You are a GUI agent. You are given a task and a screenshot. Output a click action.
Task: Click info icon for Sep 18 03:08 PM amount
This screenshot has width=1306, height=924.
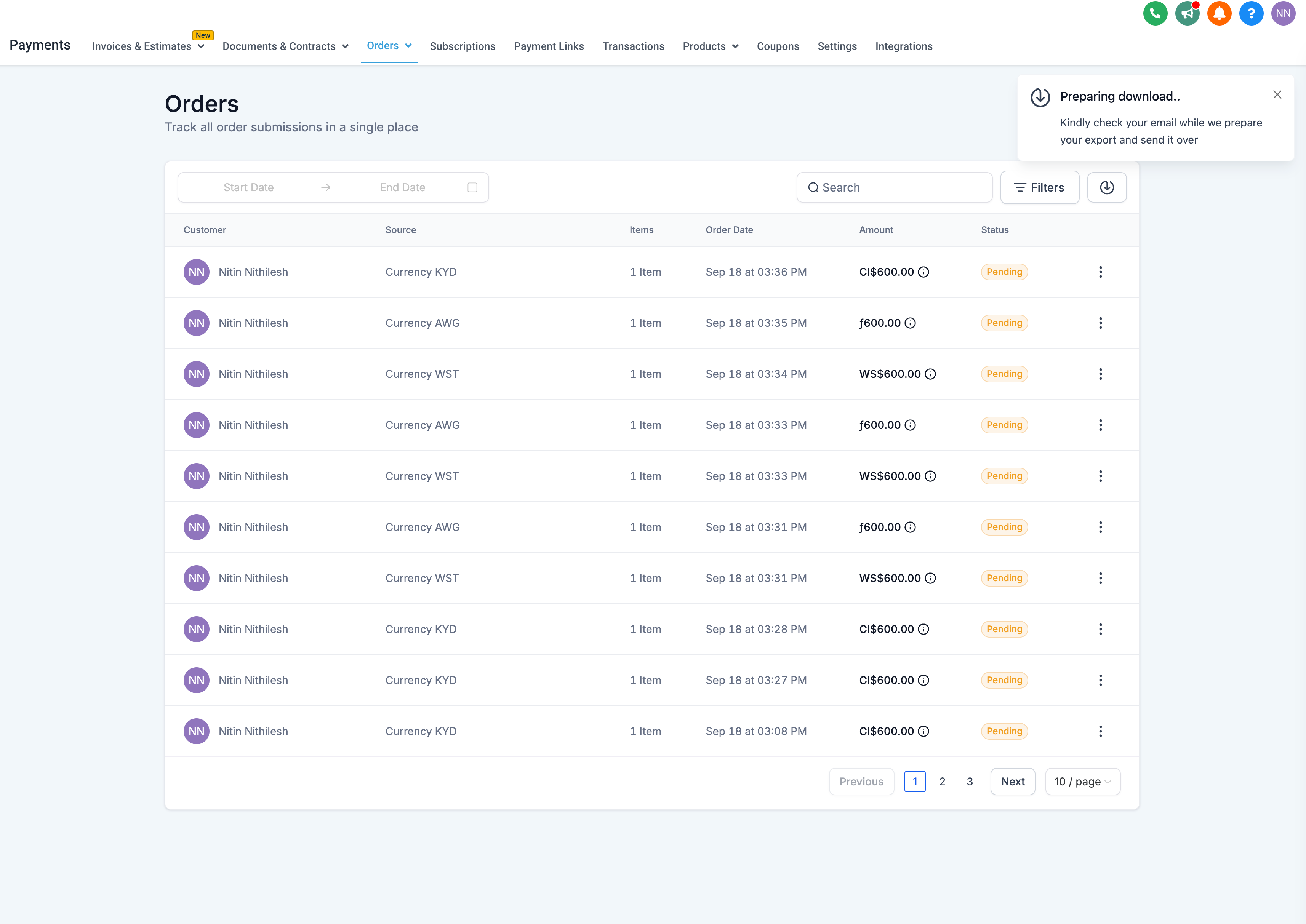(x=923, y=731)
